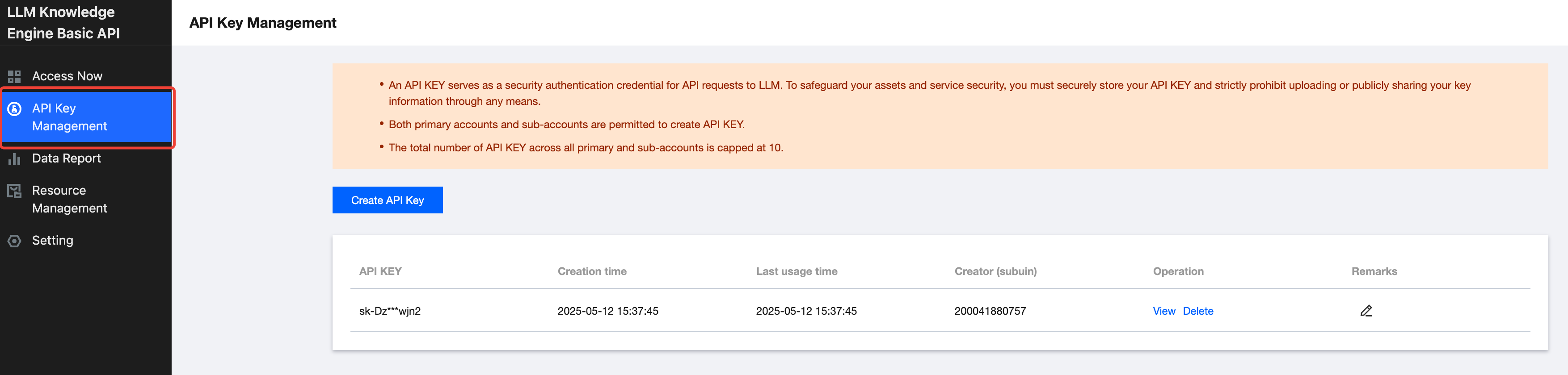Click the Last usage time header
The height and width of the screenshot is (375, 1568).
pos(796,272)
